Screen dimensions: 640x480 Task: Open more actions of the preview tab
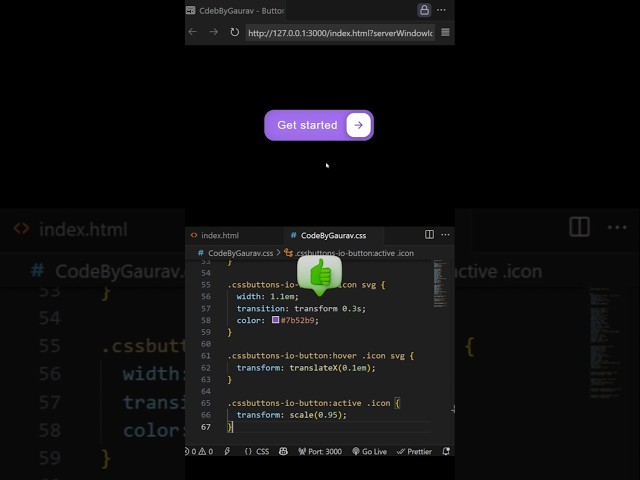[441, 10]
